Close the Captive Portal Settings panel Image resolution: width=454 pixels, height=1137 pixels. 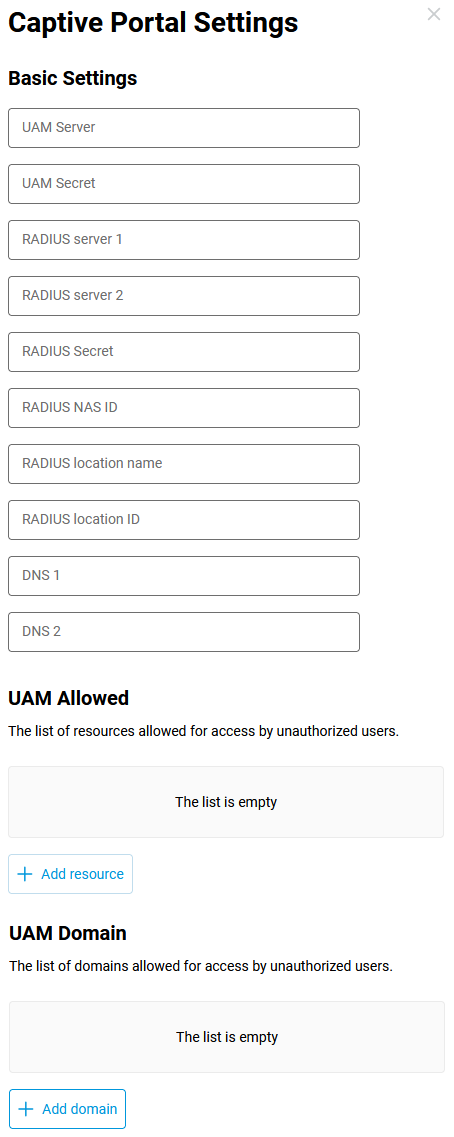[434, 14]
